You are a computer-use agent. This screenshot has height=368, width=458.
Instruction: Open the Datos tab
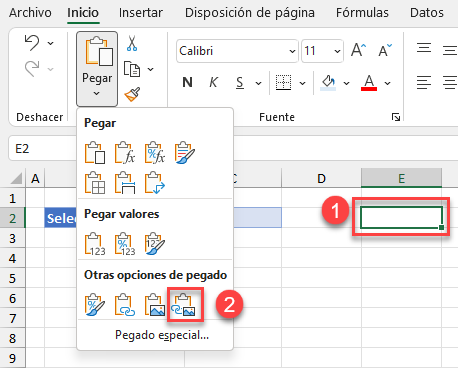427,13
